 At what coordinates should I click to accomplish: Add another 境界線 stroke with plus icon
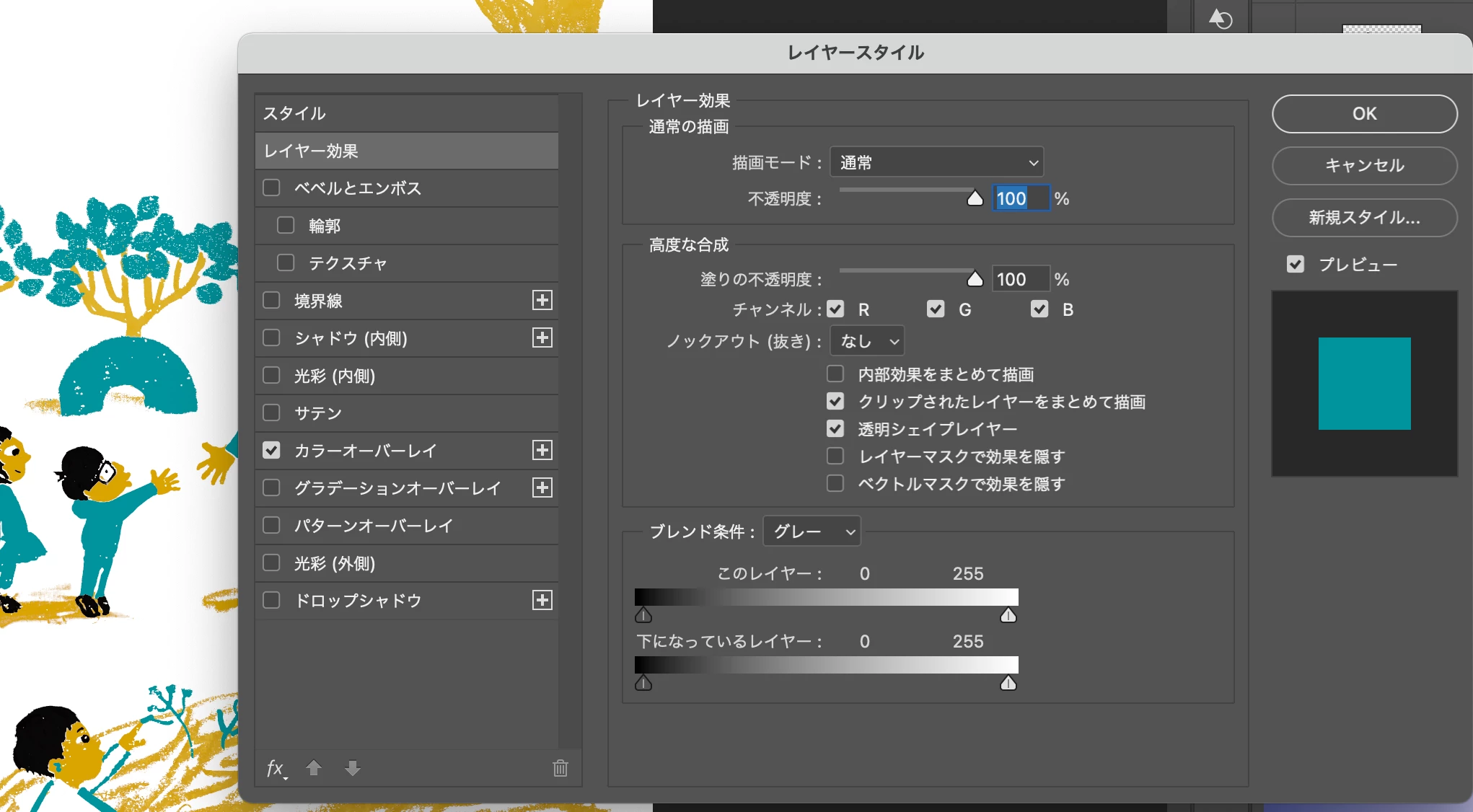542,301
